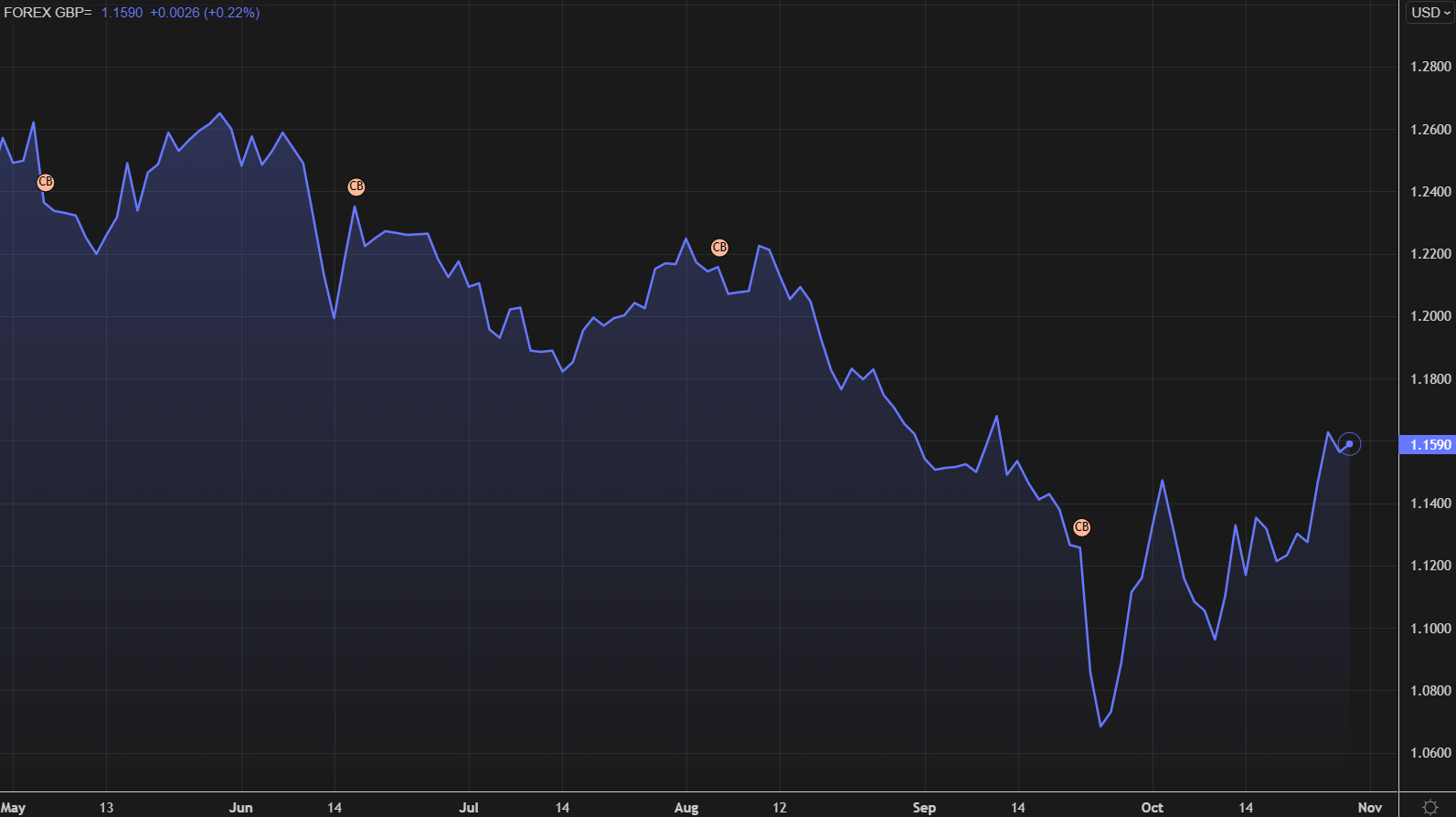1456x817 pixels.
Task: Open chart settings gear icon
Action: point(1430,807)
